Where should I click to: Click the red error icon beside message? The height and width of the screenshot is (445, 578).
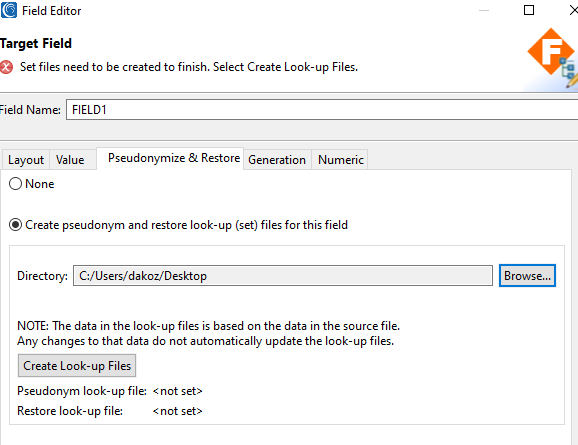point(6,67)
